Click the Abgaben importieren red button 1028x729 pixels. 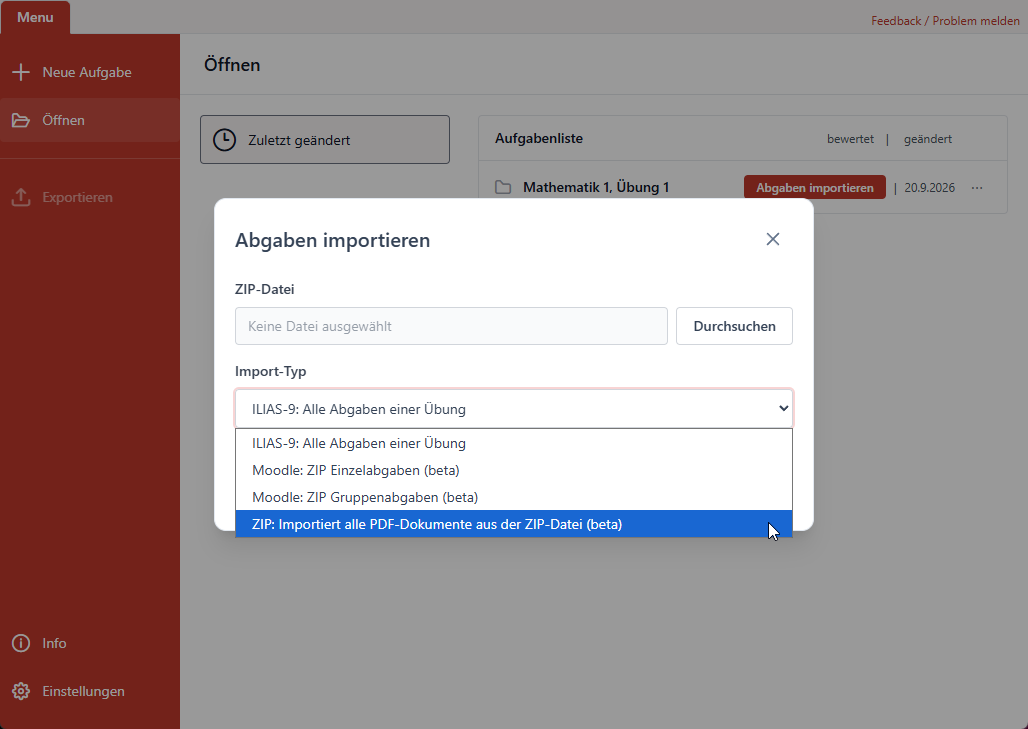pos(815,187)
